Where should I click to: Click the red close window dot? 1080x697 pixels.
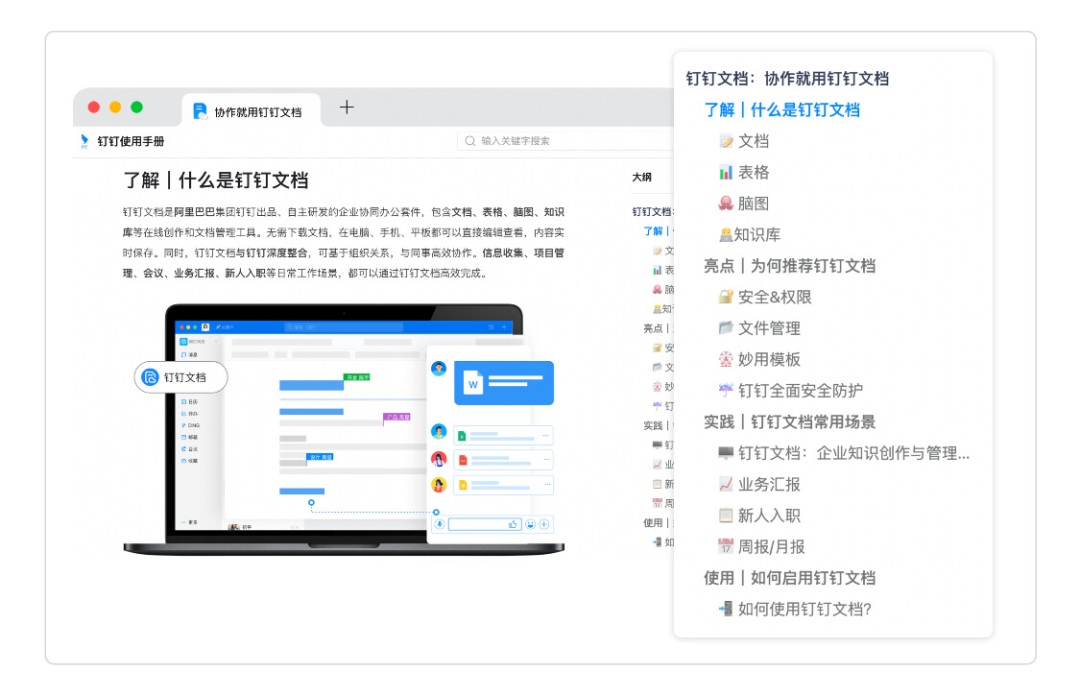point(94,107)
